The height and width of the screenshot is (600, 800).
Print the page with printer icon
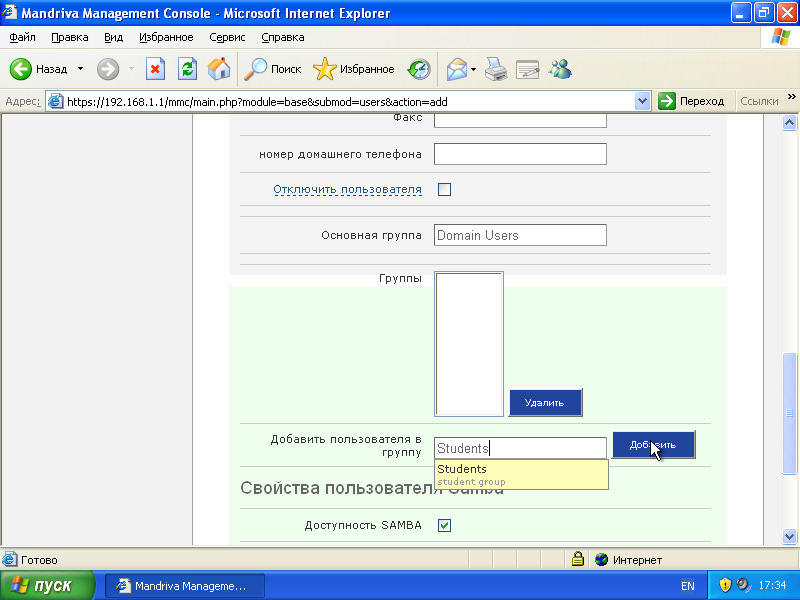[x=495, y=69]
